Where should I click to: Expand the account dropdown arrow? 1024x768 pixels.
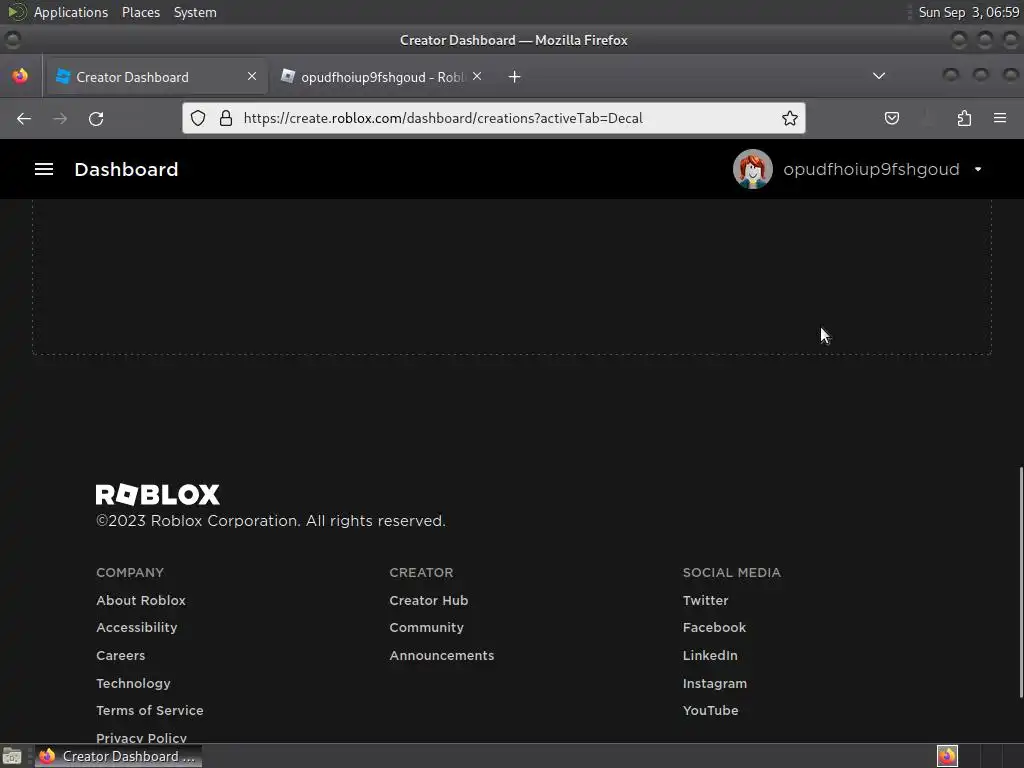point(978,169)
